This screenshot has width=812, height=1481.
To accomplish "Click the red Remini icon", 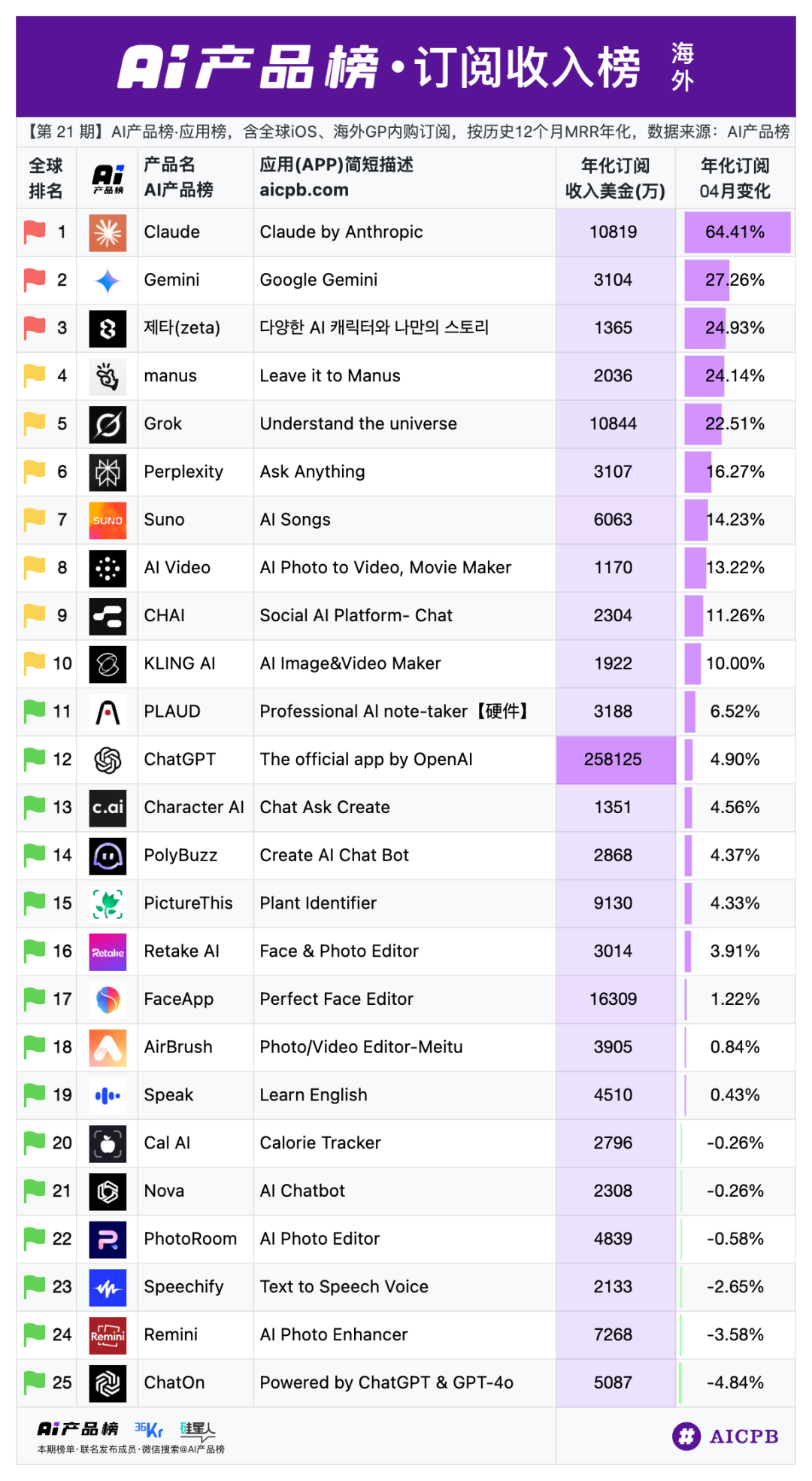I will pos(108,1335).
